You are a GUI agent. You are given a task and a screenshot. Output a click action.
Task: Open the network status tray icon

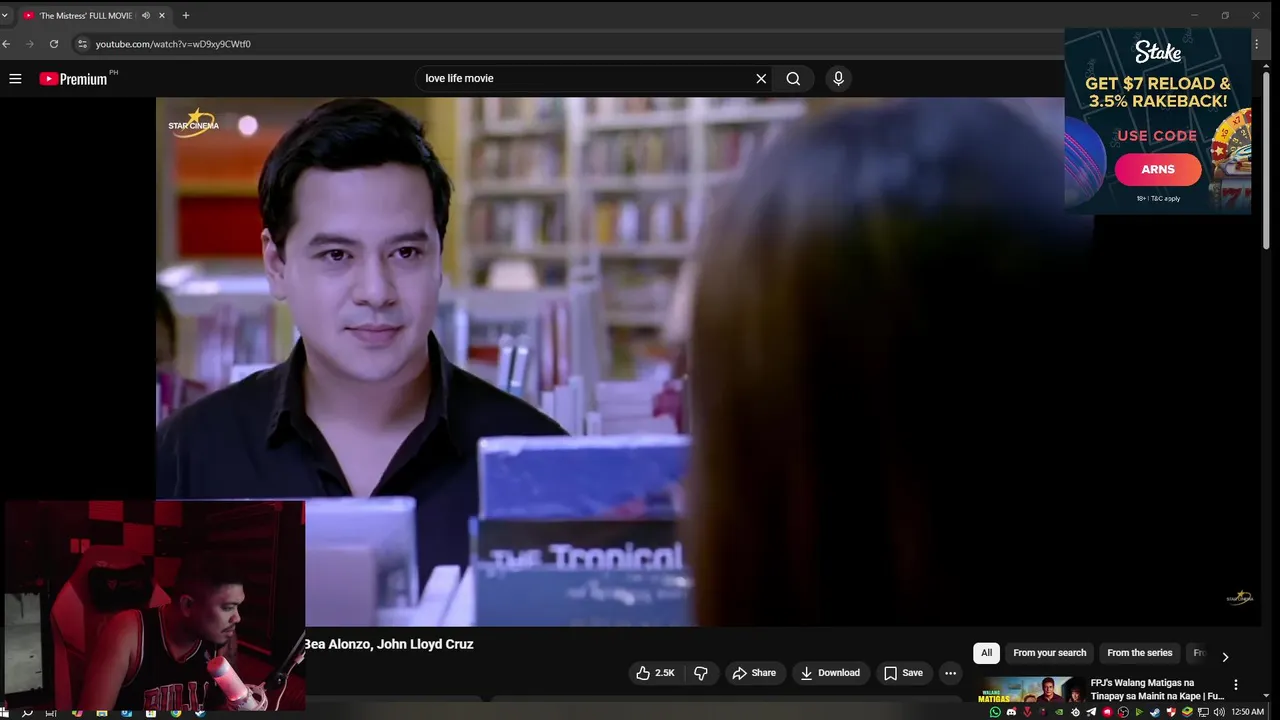pyautogui.click(x=1203, y=712)
